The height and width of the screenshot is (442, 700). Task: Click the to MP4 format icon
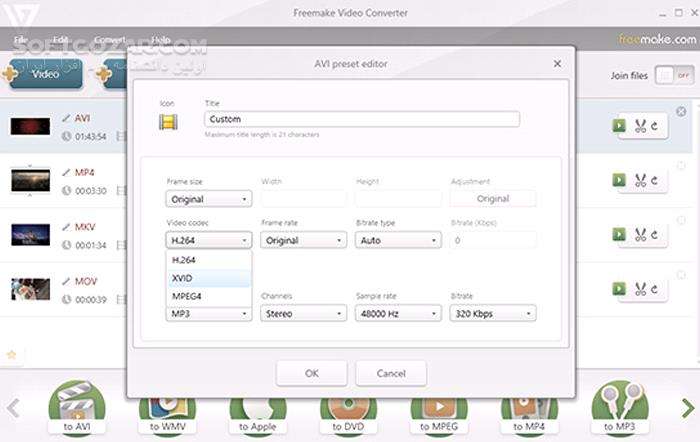pyautogui.click(x=529, y=416)
